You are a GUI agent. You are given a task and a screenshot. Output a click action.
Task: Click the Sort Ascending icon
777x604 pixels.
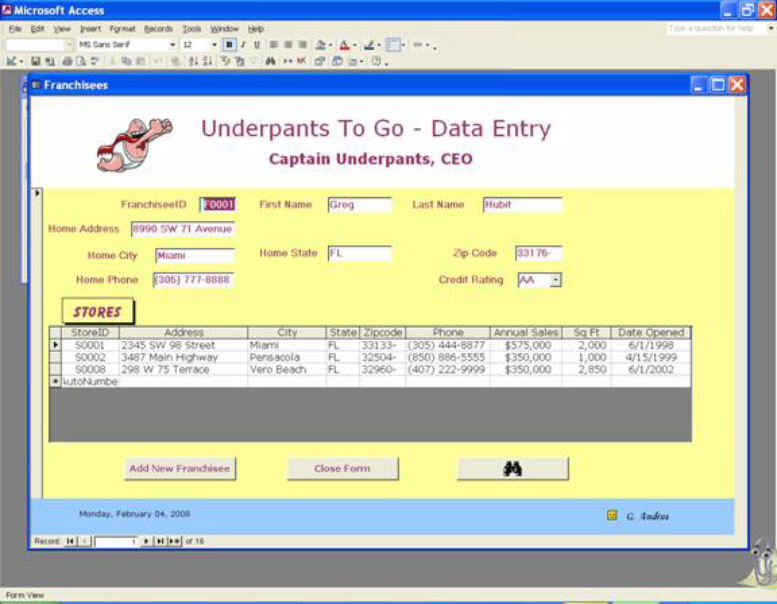[x=193, y=61]
